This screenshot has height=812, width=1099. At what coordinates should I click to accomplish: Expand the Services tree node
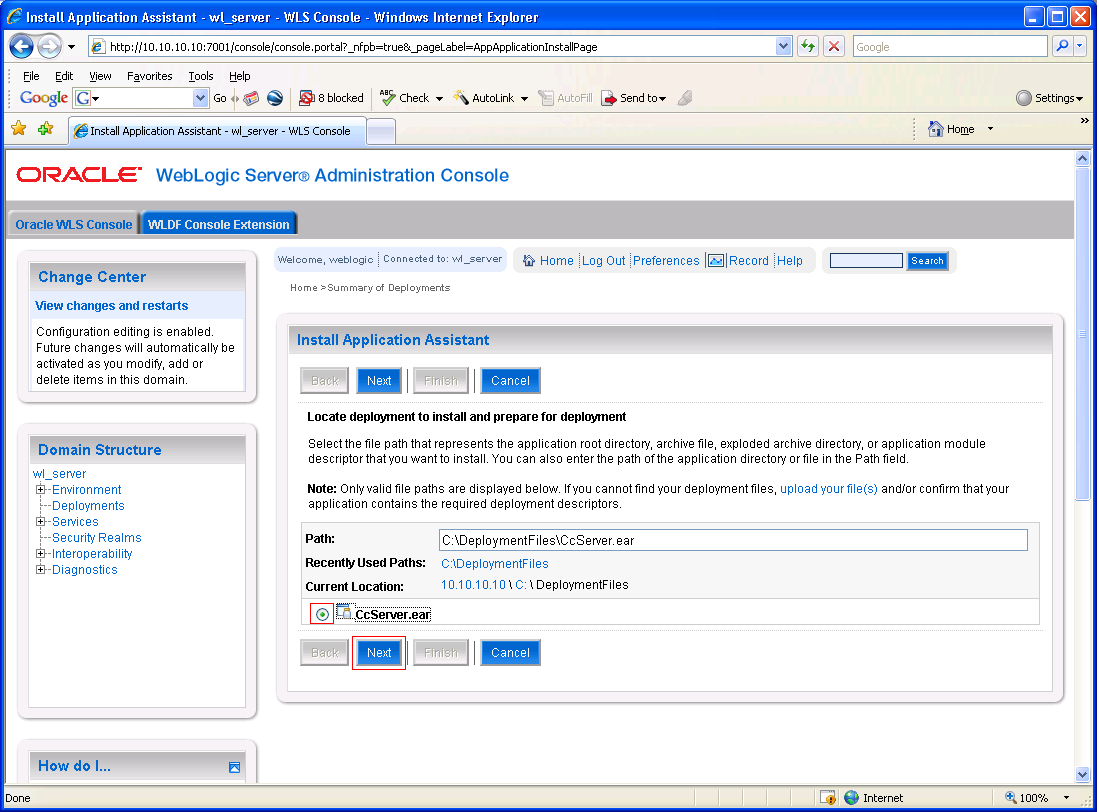[41, 522]
